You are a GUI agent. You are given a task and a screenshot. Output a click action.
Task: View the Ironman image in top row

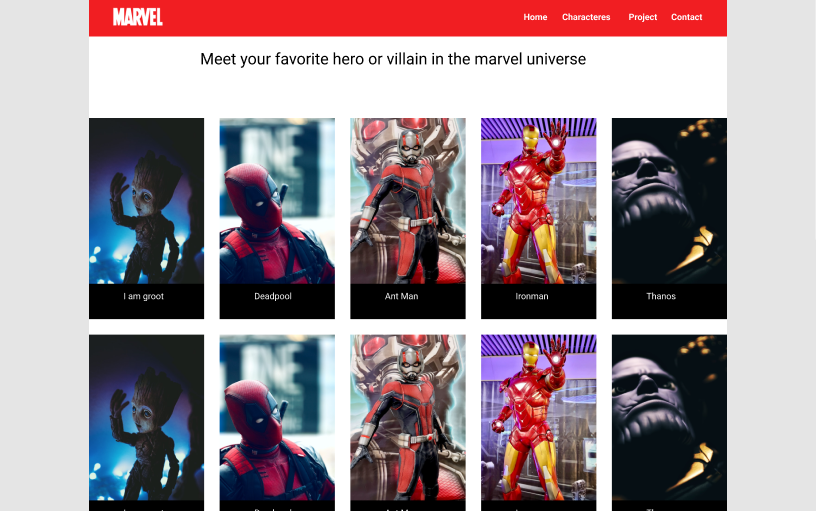539,201
